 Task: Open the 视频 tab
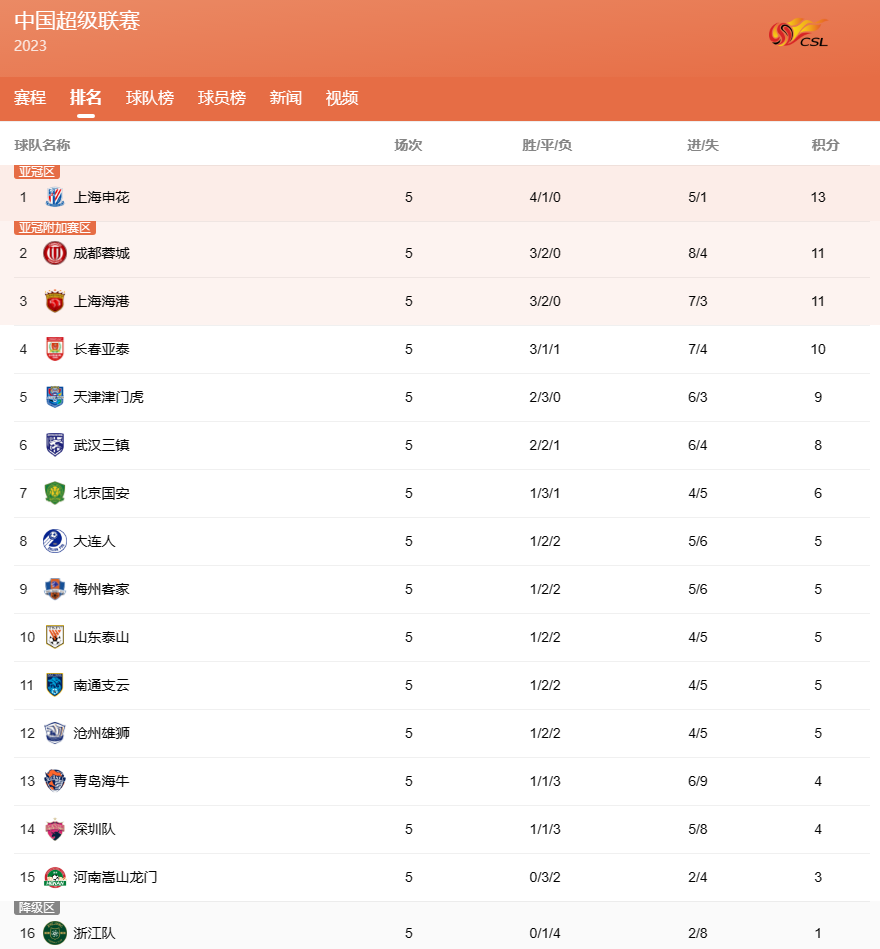342,97
